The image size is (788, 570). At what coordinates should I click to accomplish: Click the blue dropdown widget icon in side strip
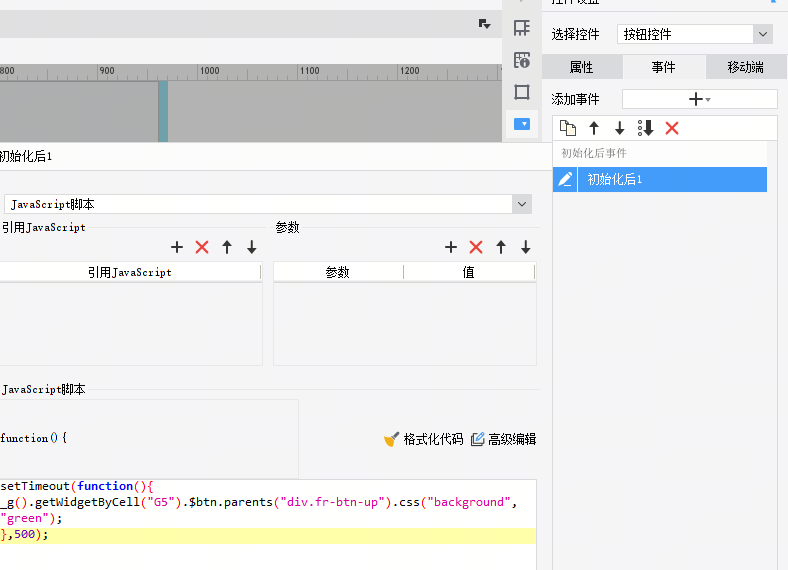point(521,124)
